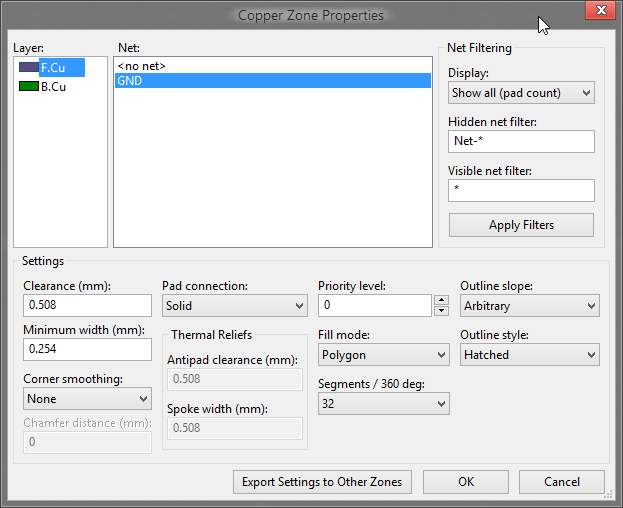Image resolution: width=623 pixels, height=508 pixels.
Task: Click the Minimum width field
Action: (87, 350)
